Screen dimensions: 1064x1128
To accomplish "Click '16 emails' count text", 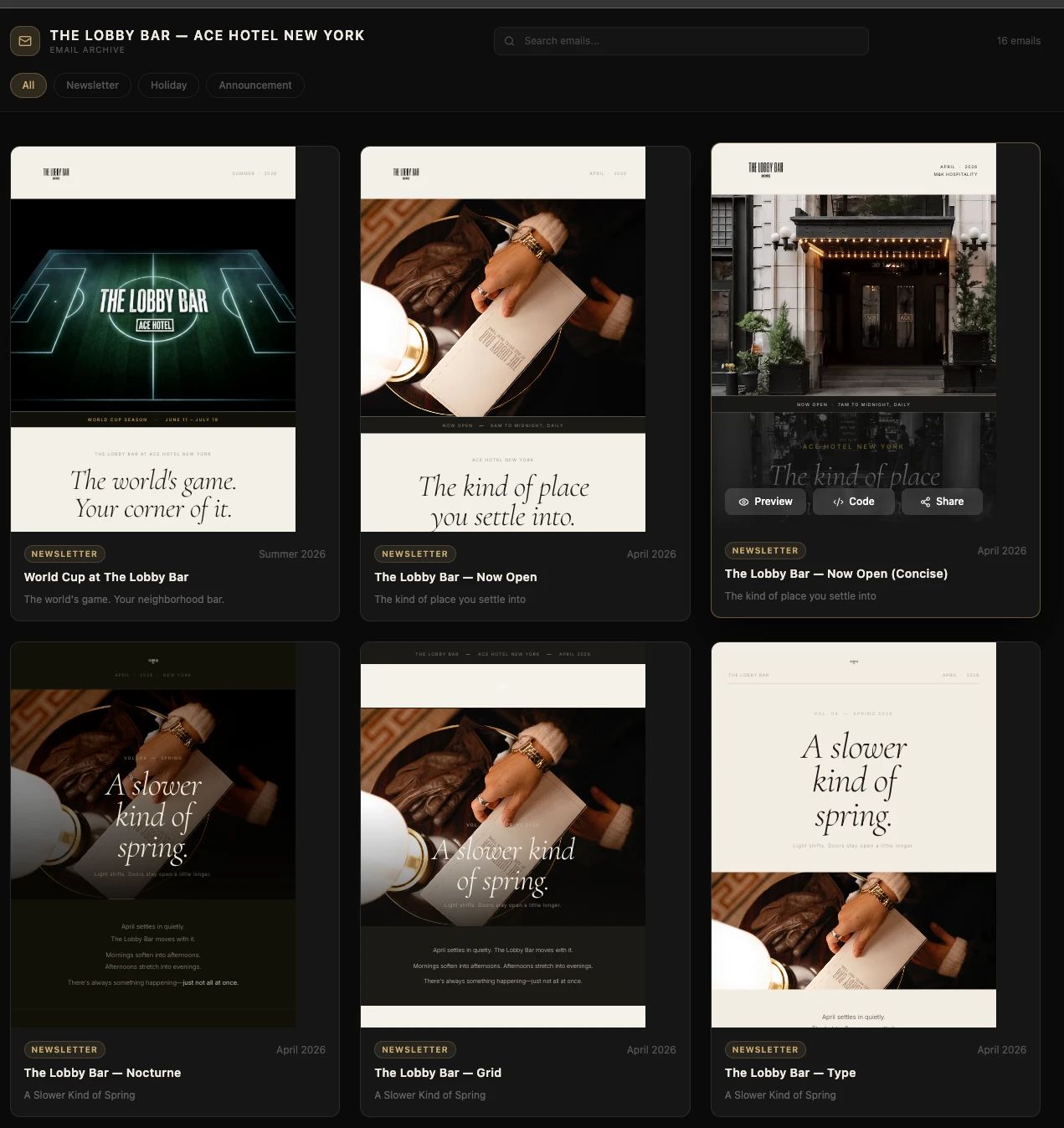I will tap(1019, 41).
